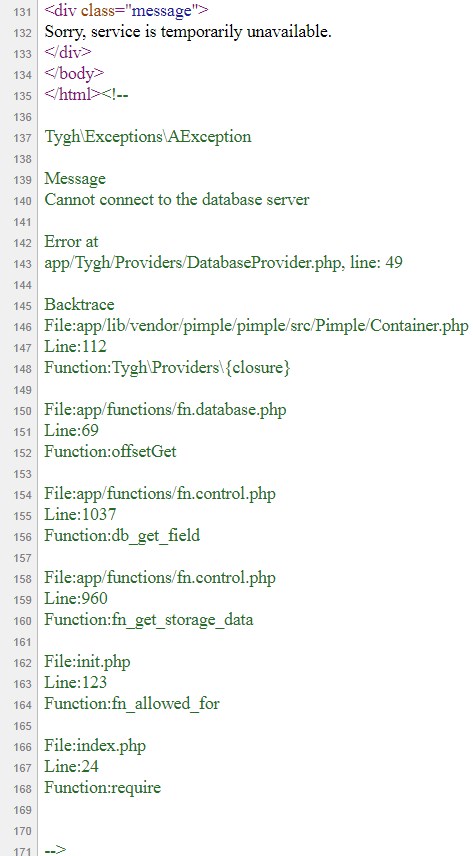Click the closing </body> tag

click(x=74, y=73)
